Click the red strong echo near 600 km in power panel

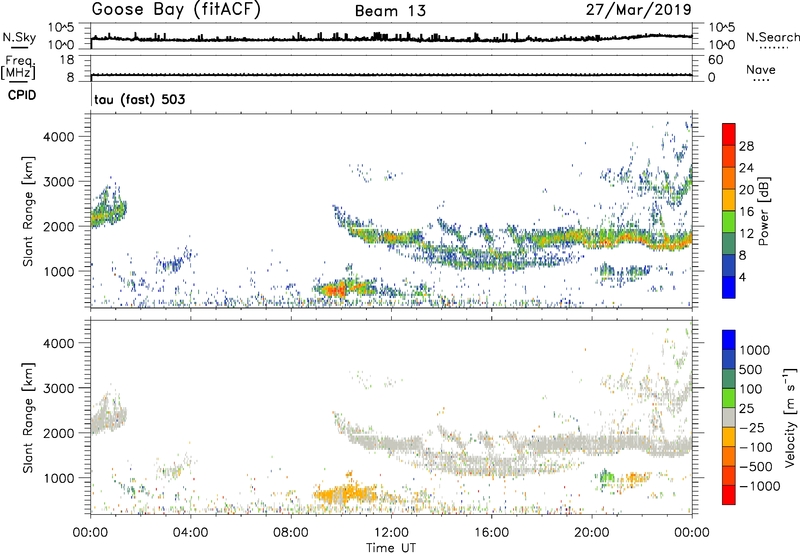point(335,291)
